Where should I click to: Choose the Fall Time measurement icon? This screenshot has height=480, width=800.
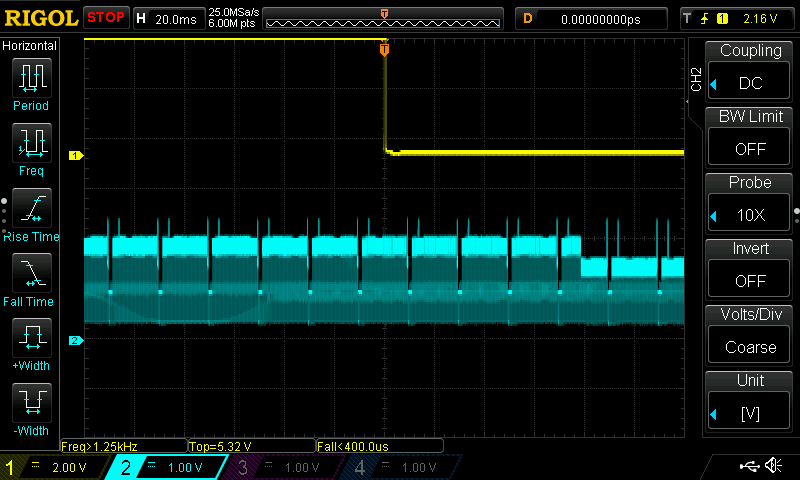[31, 273]
